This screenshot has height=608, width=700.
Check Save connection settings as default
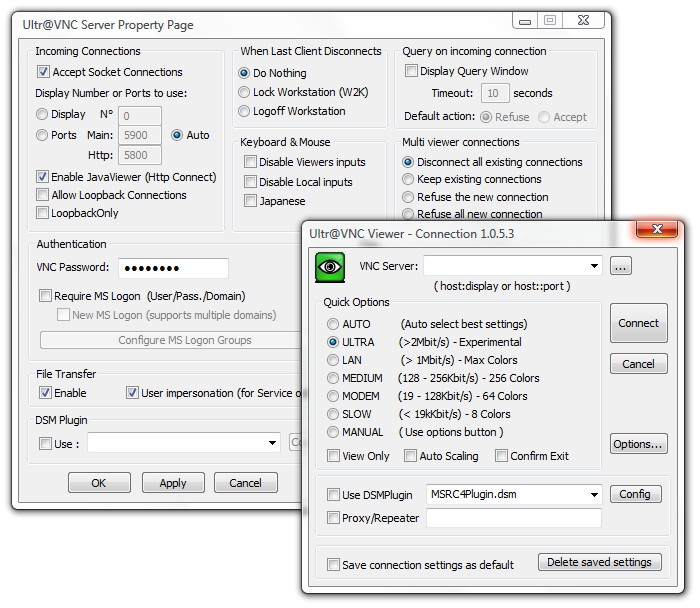pyautogui.click(x=333, y=565)
